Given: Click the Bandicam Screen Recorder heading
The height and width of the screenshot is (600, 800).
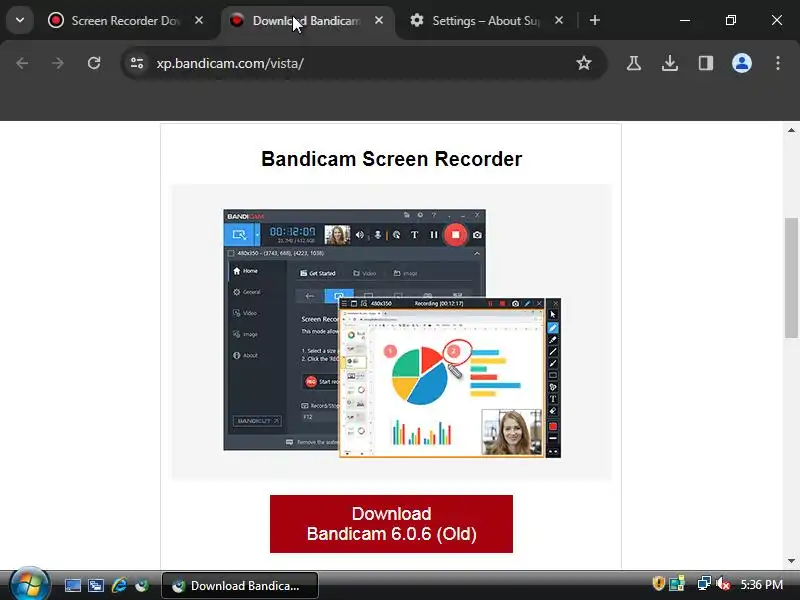Looking at the screenshot, I should [x=391, y=159].
